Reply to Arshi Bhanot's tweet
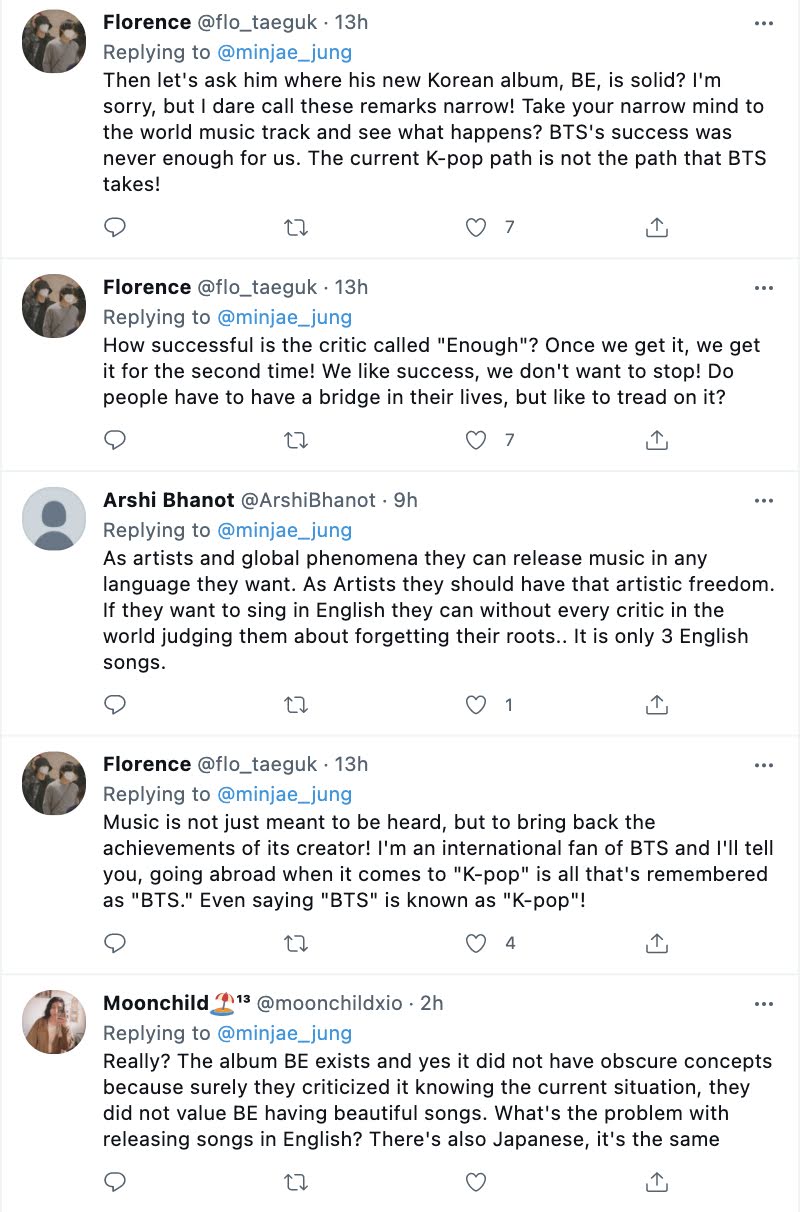 116,705
